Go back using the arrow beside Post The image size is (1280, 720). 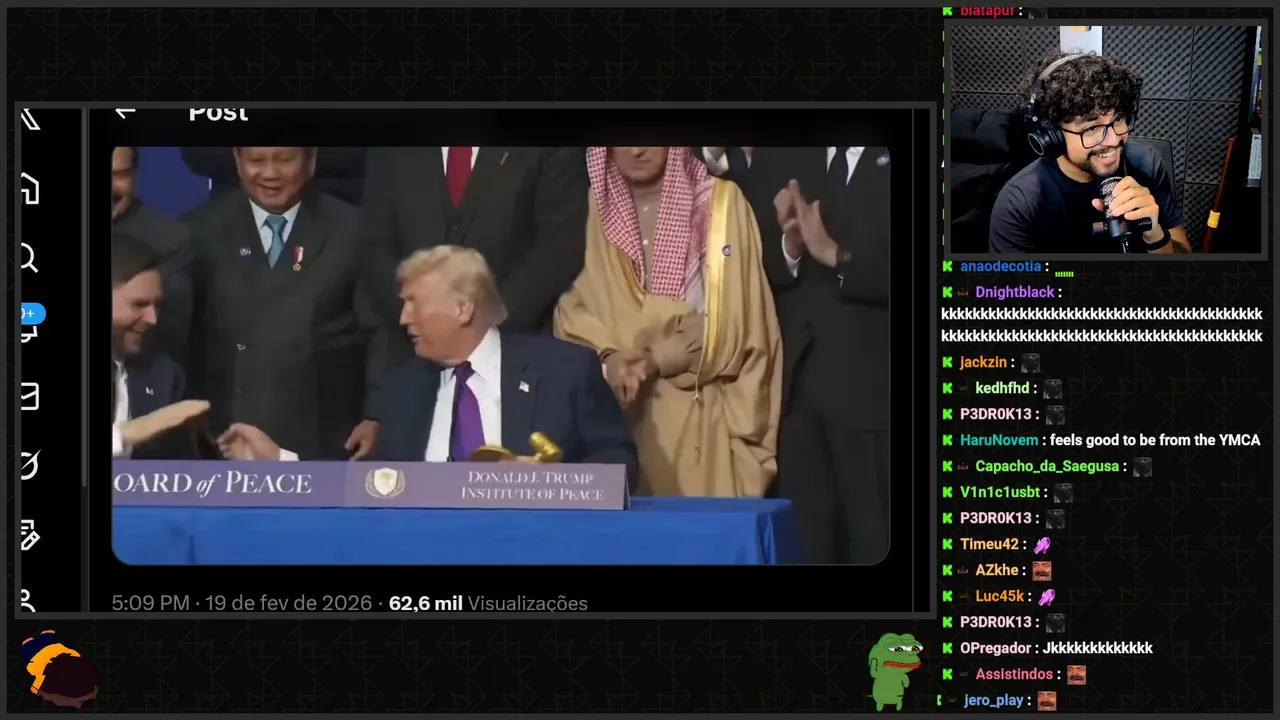pos(124,112)
